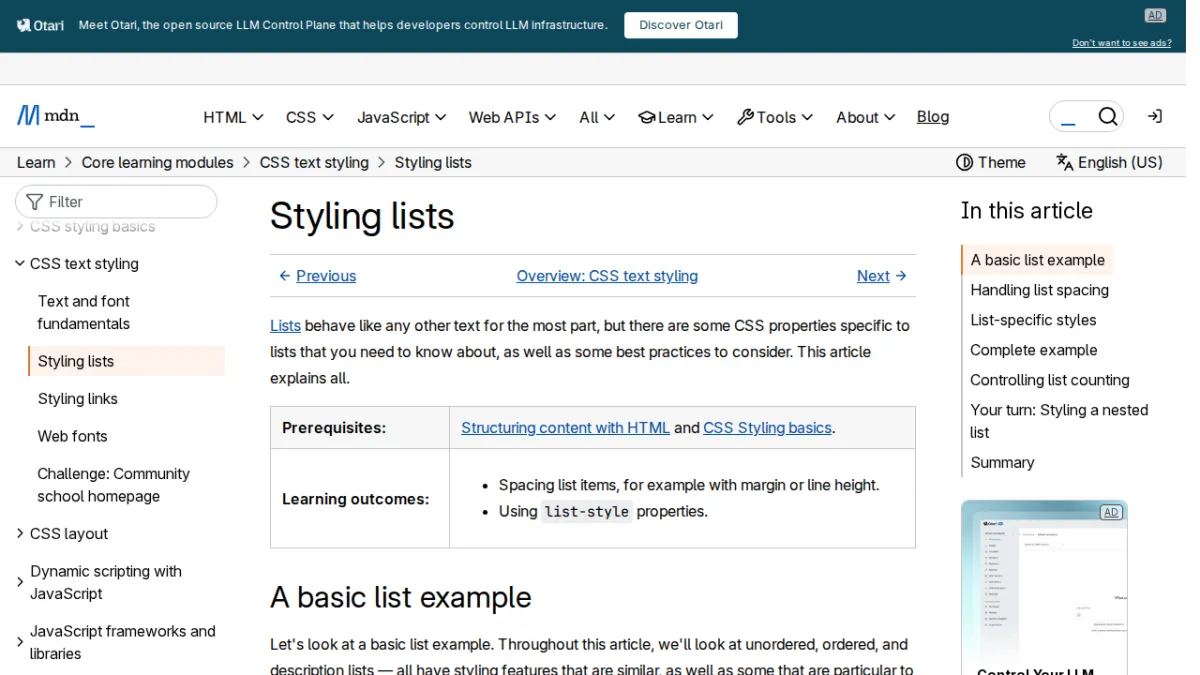Image resolution: width=1200 pixels, height=675 pixels.
Task: Open the HTML menu
Action: click(x=233, y=117)
